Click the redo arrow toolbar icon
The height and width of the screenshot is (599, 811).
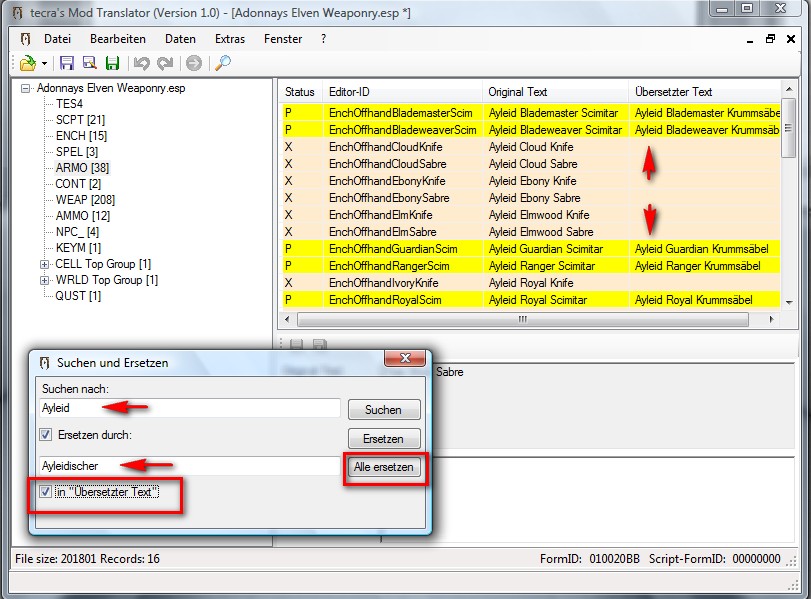(x=165, y=63)
